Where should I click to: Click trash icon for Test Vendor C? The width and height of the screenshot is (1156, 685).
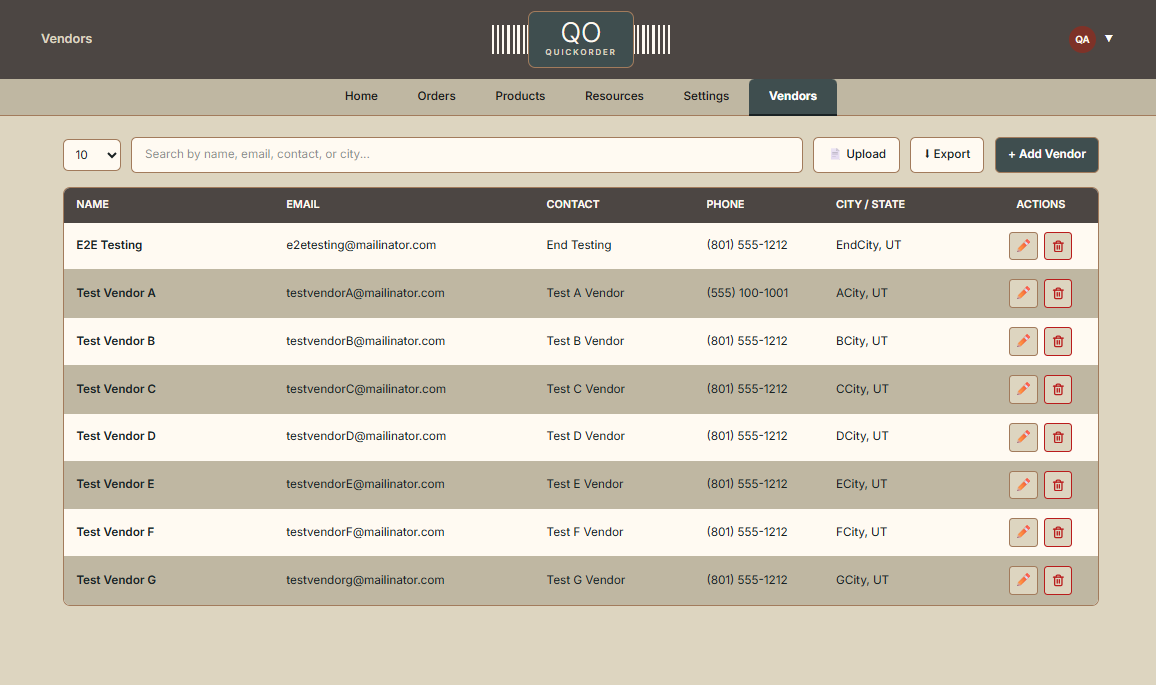coord(1058,389)
